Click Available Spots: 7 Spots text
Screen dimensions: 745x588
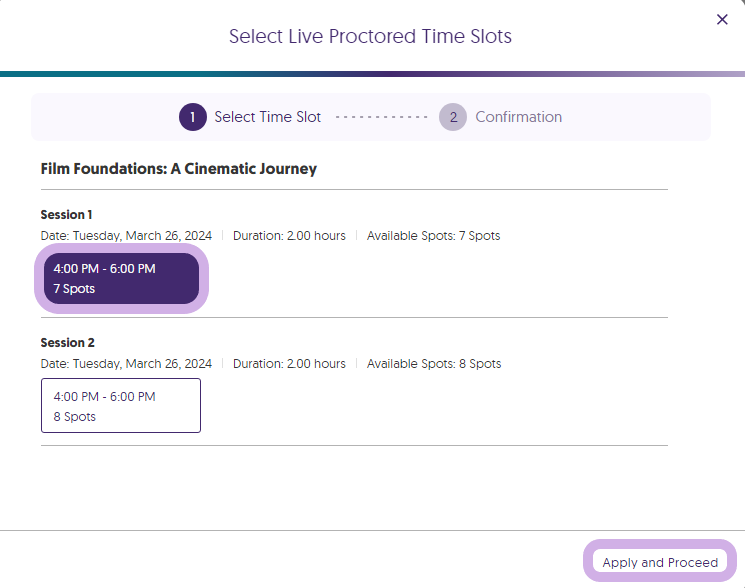[433, 236]
